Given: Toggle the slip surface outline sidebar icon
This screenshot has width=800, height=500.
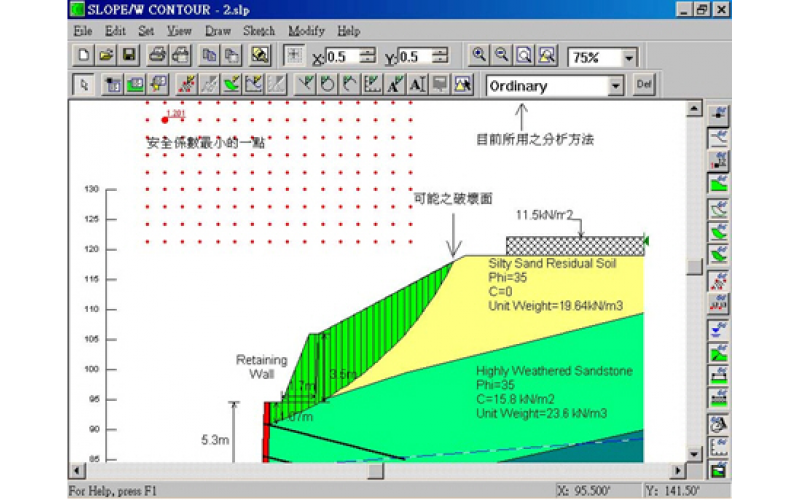Looking at the screenshot, I should tap(718, 209).
